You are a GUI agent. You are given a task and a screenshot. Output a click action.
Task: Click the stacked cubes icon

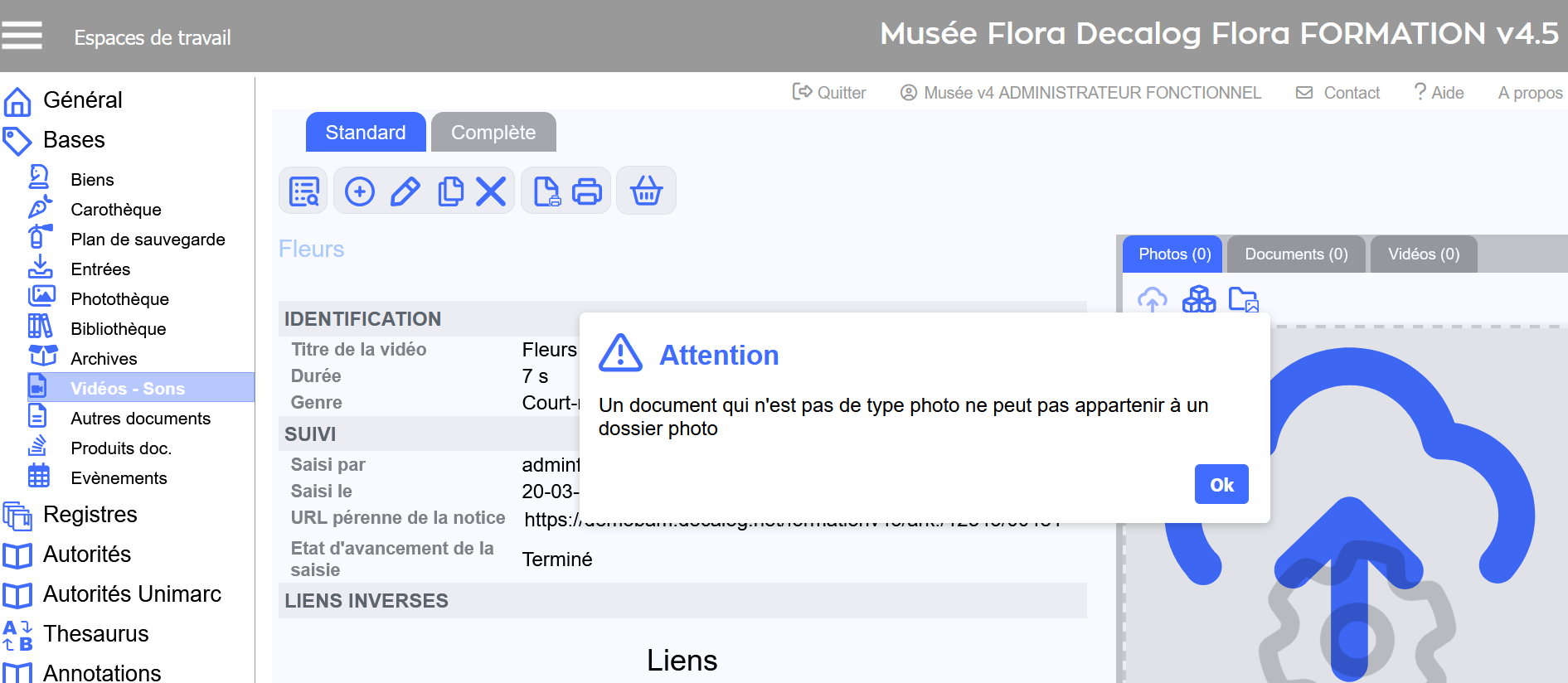(1198, 299)
